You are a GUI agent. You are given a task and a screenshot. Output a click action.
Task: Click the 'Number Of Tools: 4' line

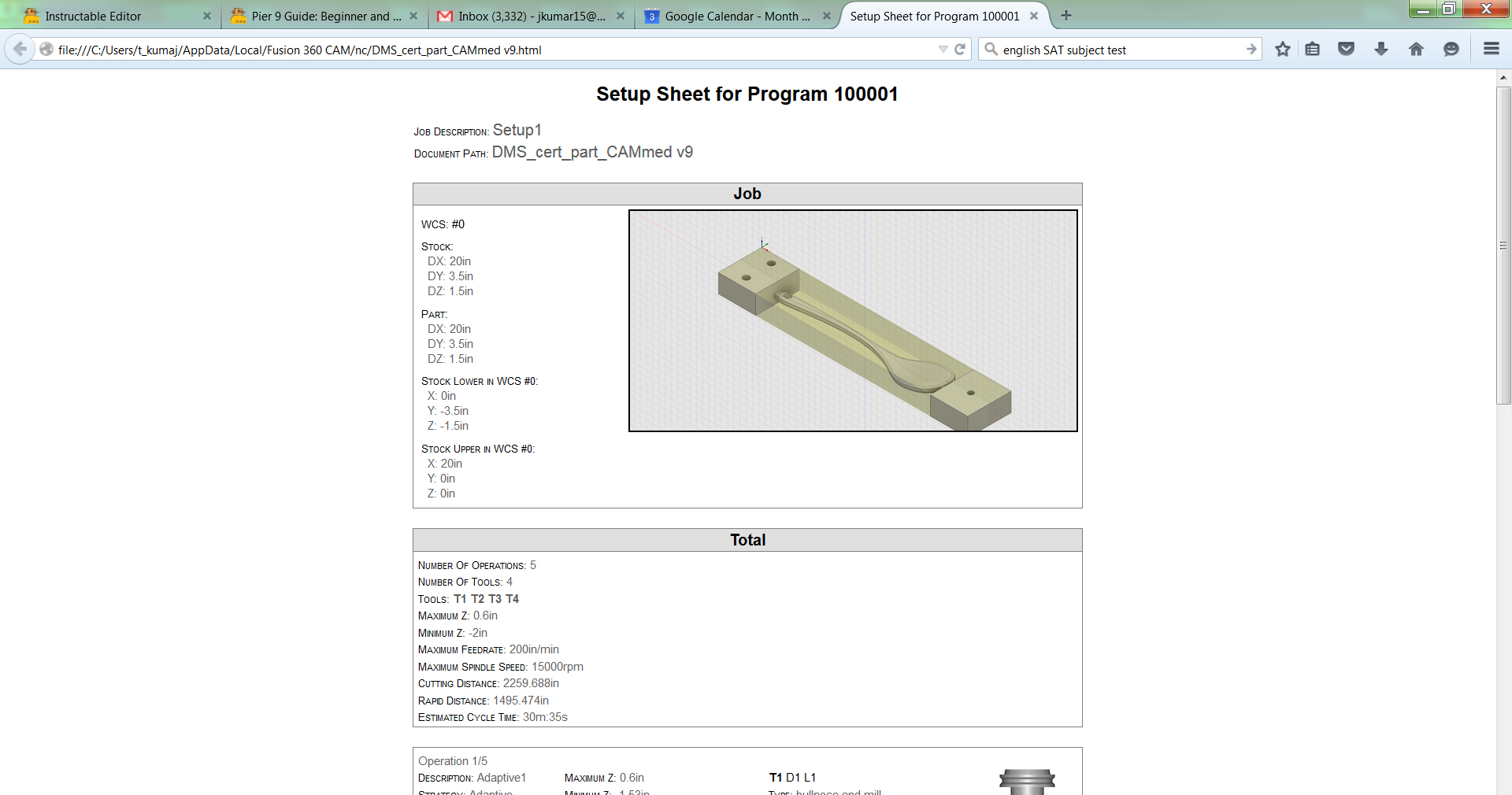pyautogui.click(x=465, y=582)
